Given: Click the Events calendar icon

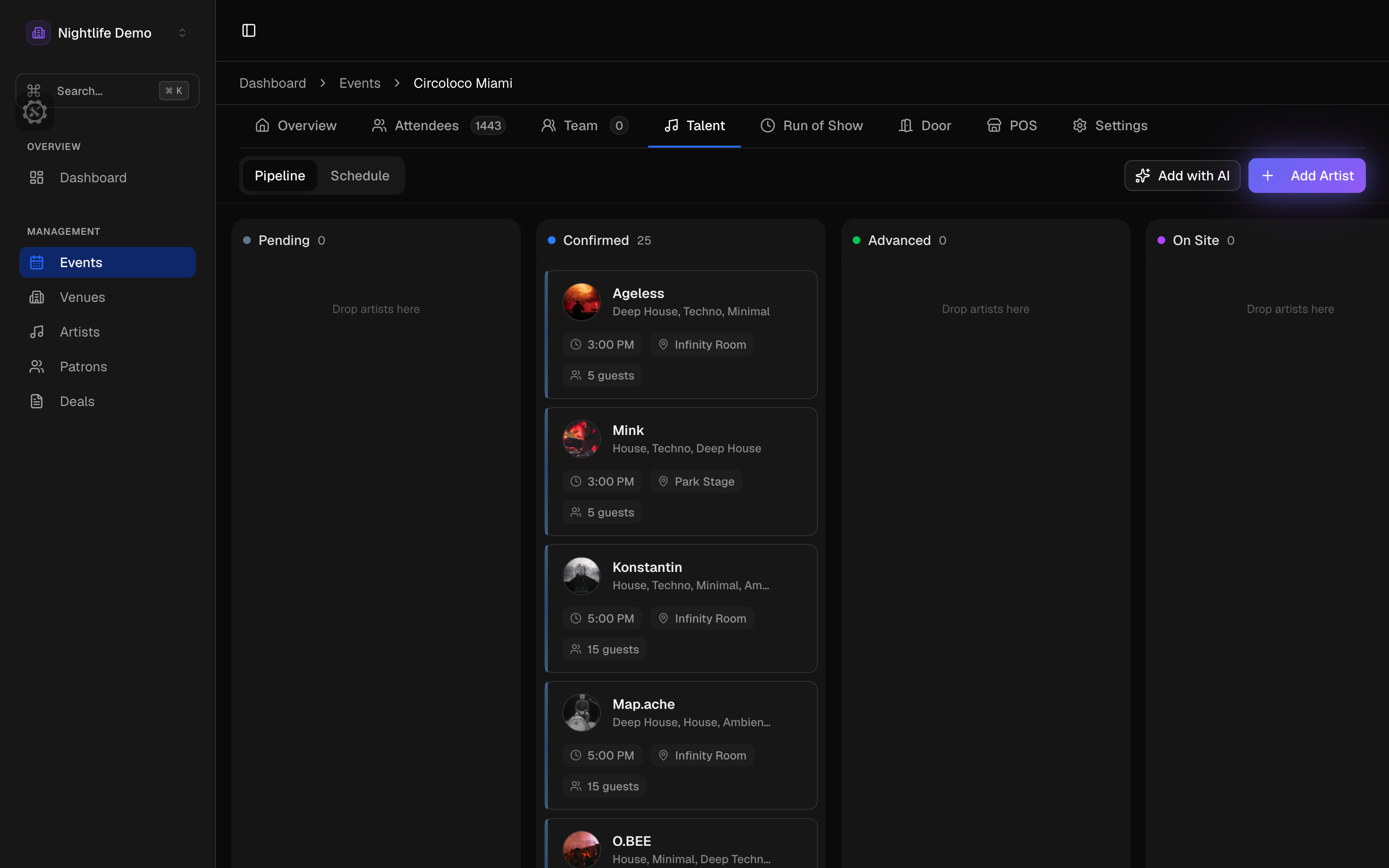Looking at the screenshot, I should [x=37, y=262].
